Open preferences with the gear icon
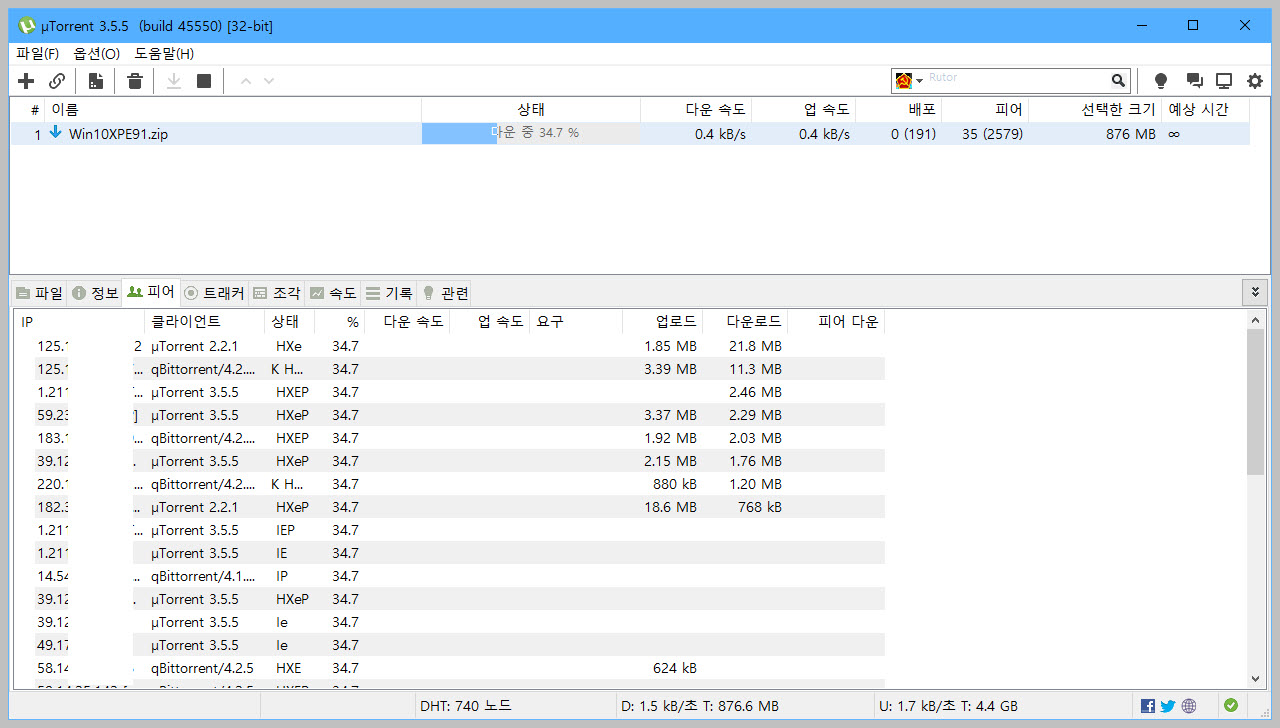 1255,81
